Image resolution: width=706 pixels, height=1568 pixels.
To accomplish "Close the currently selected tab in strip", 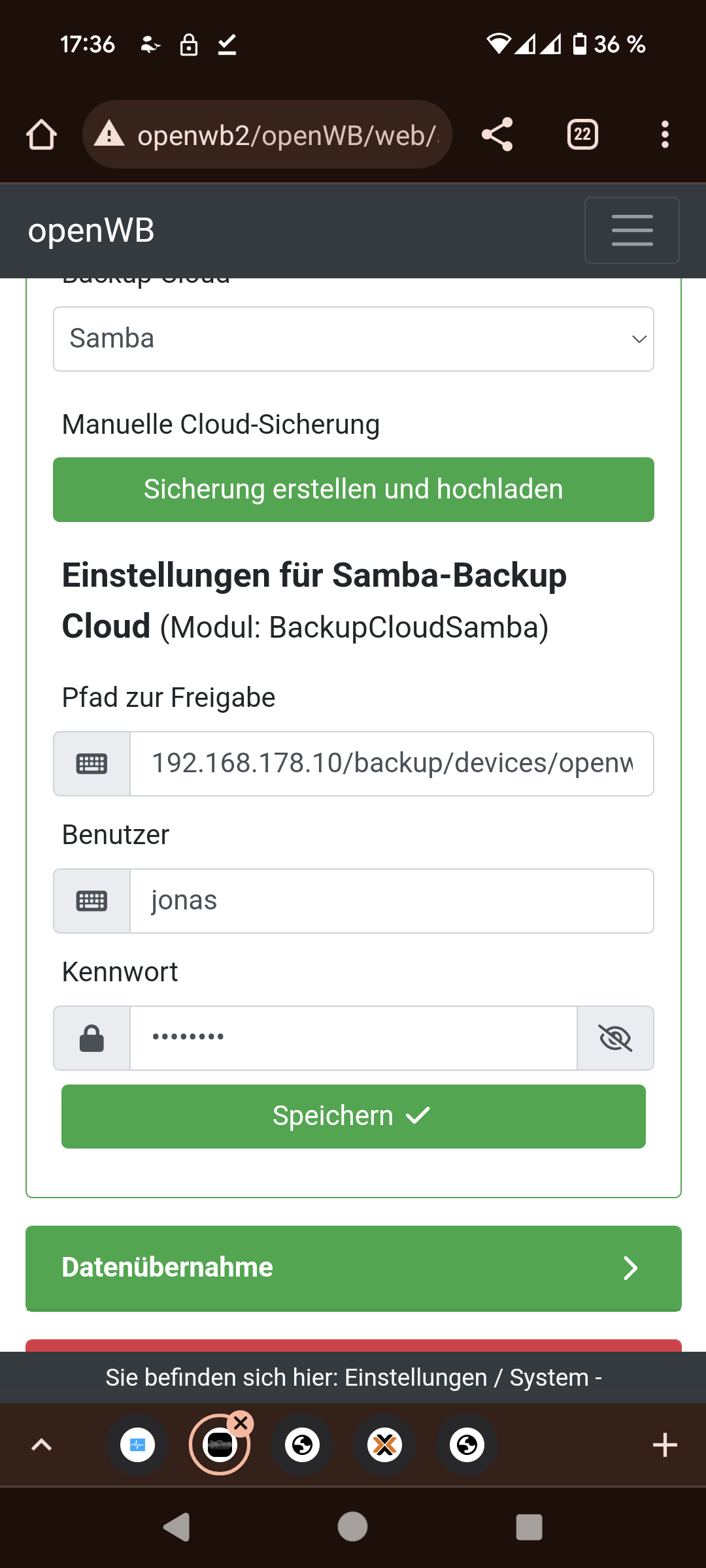I will (241, 1422).
